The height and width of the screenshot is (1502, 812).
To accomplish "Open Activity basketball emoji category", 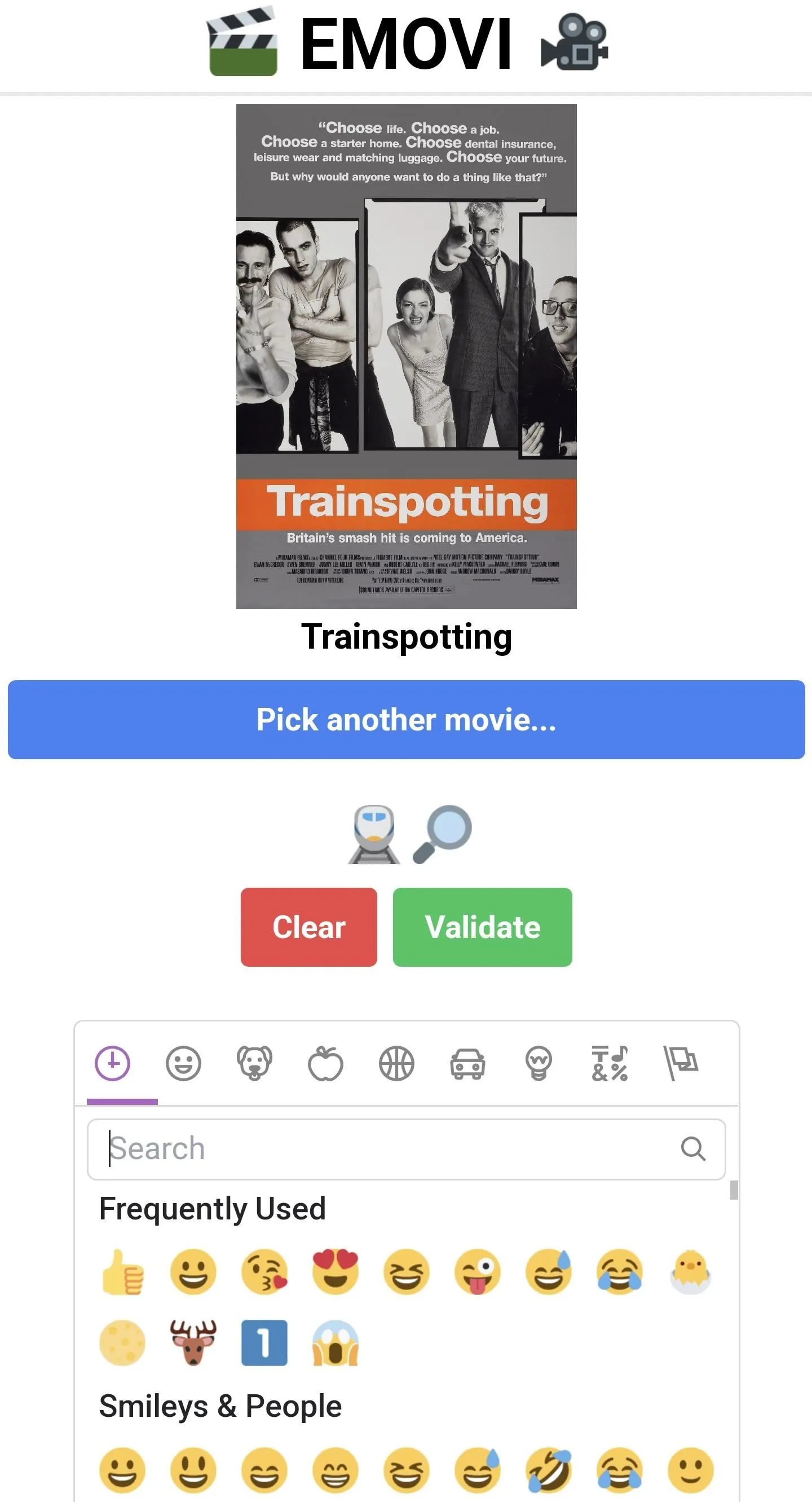I will (x=396, y=1064).
